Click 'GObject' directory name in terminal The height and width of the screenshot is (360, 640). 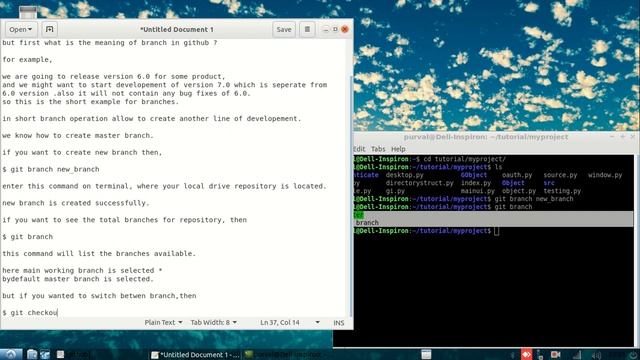coord(474,175)
